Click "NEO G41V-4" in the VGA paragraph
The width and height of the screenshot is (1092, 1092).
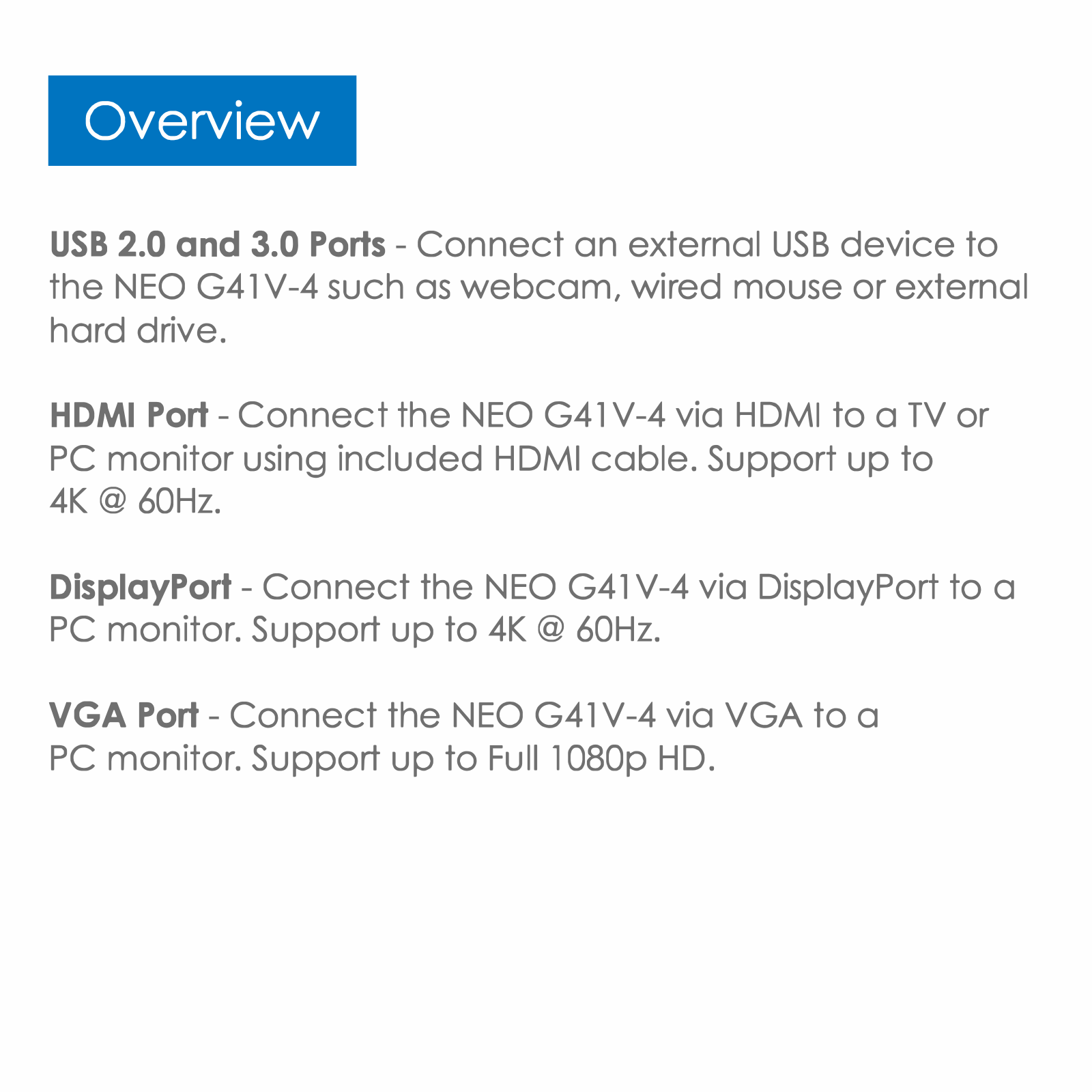click(554, 716)
